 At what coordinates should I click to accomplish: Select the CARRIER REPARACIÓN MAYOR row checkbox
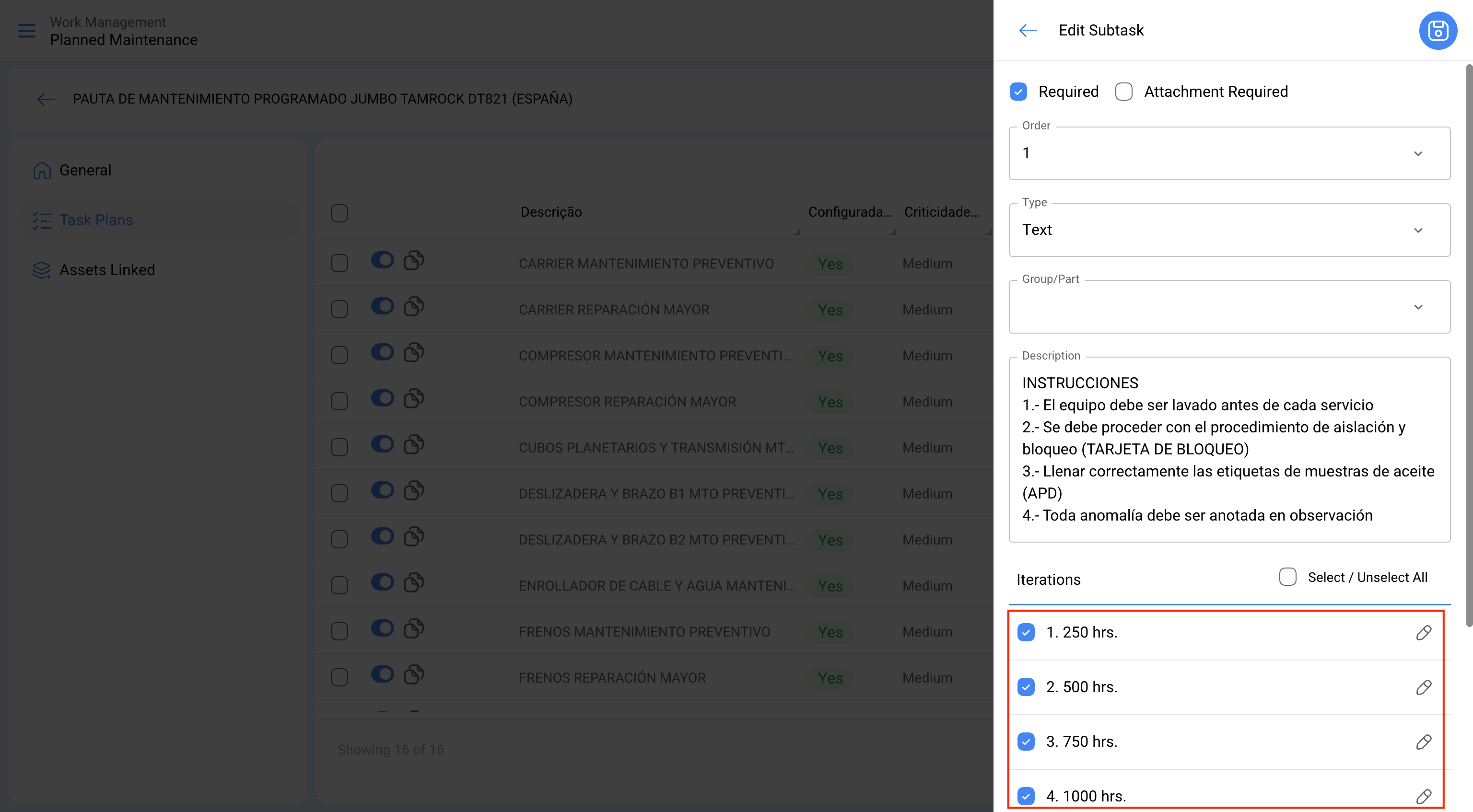point(339,309)
